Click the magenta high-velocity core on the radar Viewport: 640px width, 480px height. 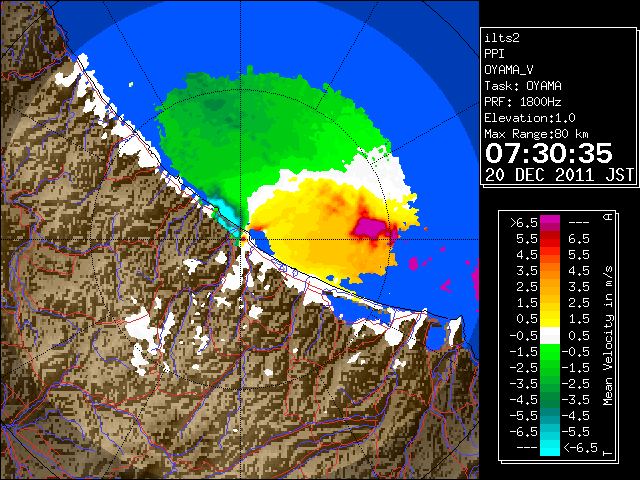point(371,227)
